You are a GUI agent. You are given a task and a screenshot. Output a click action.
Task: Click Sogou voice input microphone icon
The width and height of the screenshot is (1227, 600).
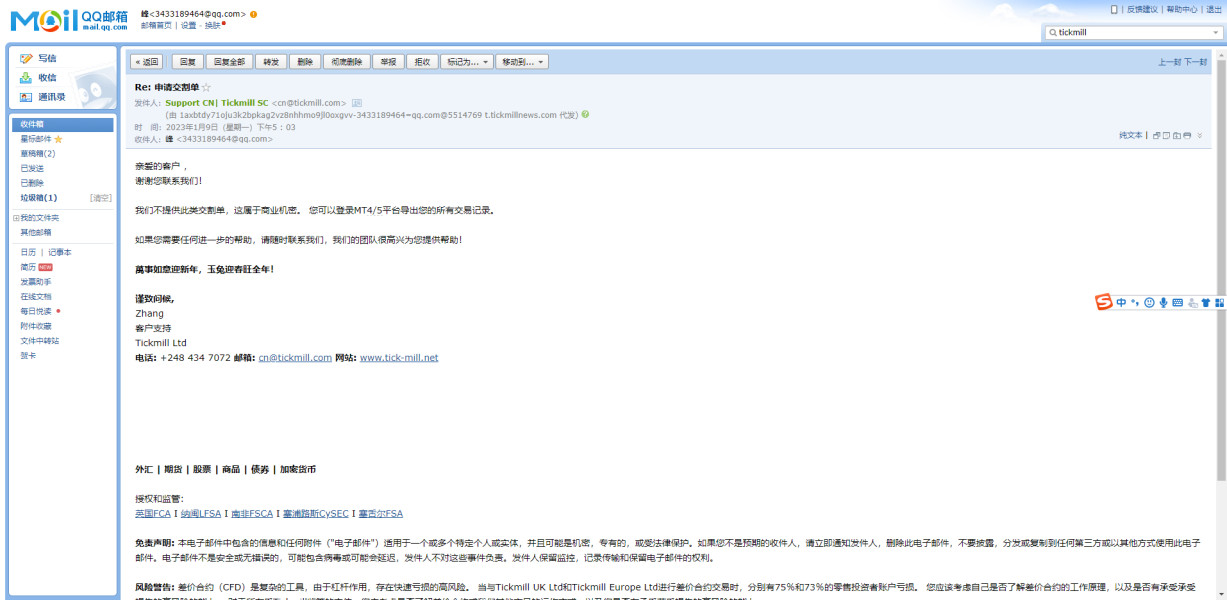coord(1163,302)
